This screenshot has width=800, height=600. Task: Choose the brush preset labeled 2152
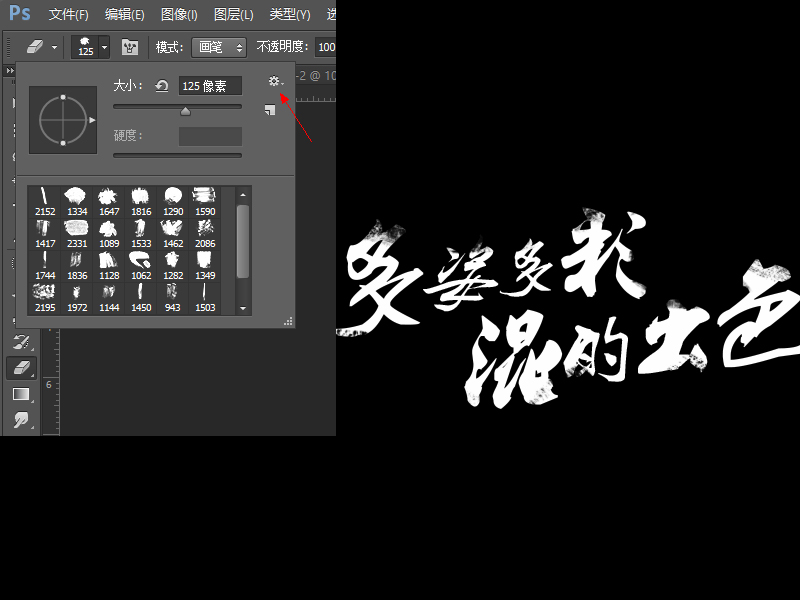[x=45, y=202]
